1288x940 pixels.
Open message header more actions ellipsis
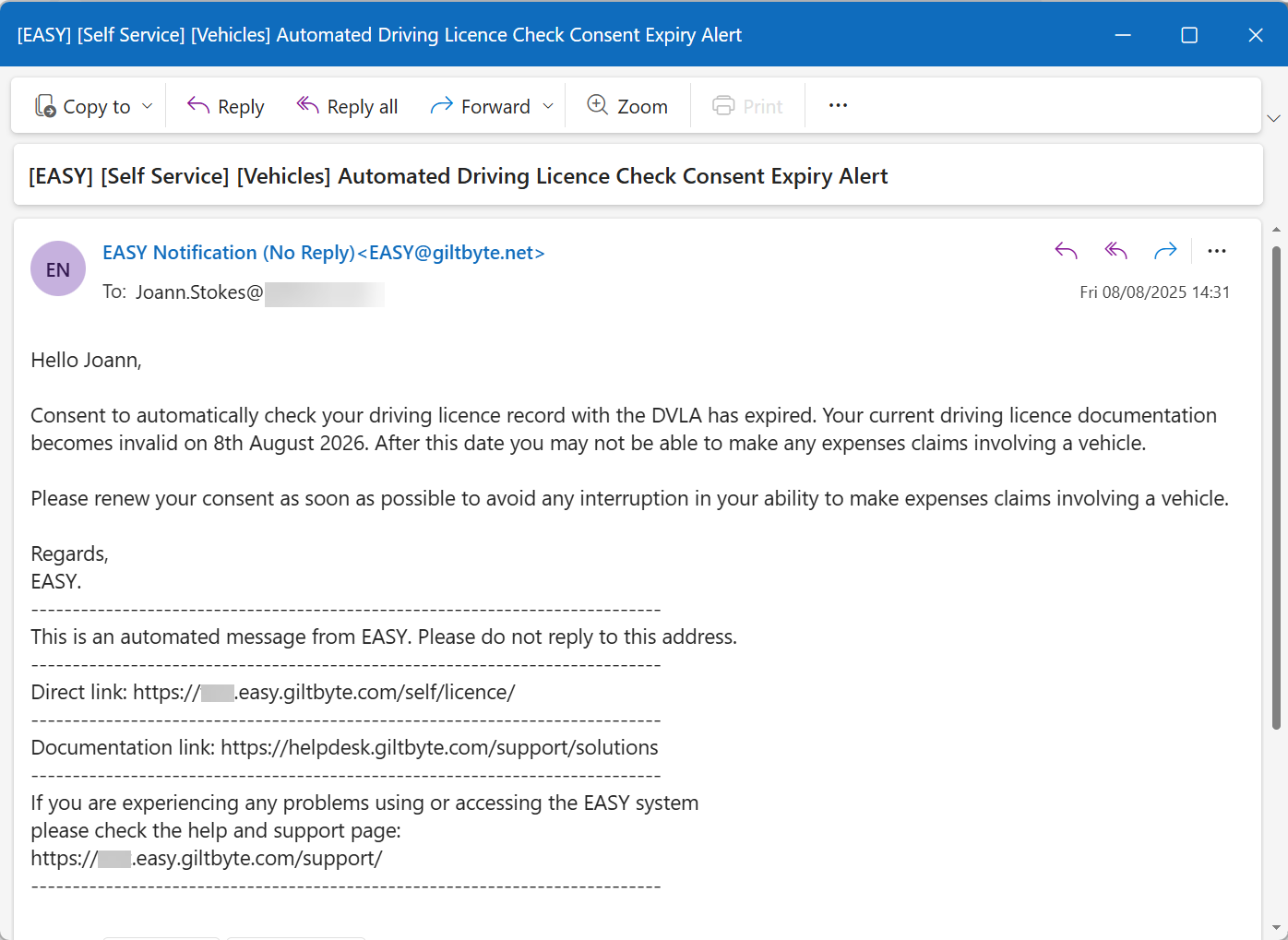click(1217, 251)
